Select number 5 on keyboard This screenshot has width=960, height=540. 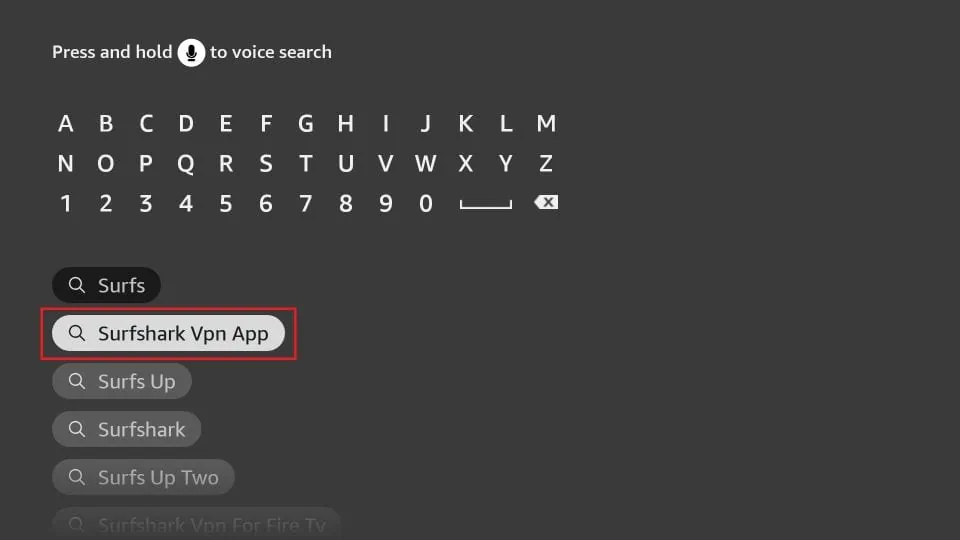226,203
